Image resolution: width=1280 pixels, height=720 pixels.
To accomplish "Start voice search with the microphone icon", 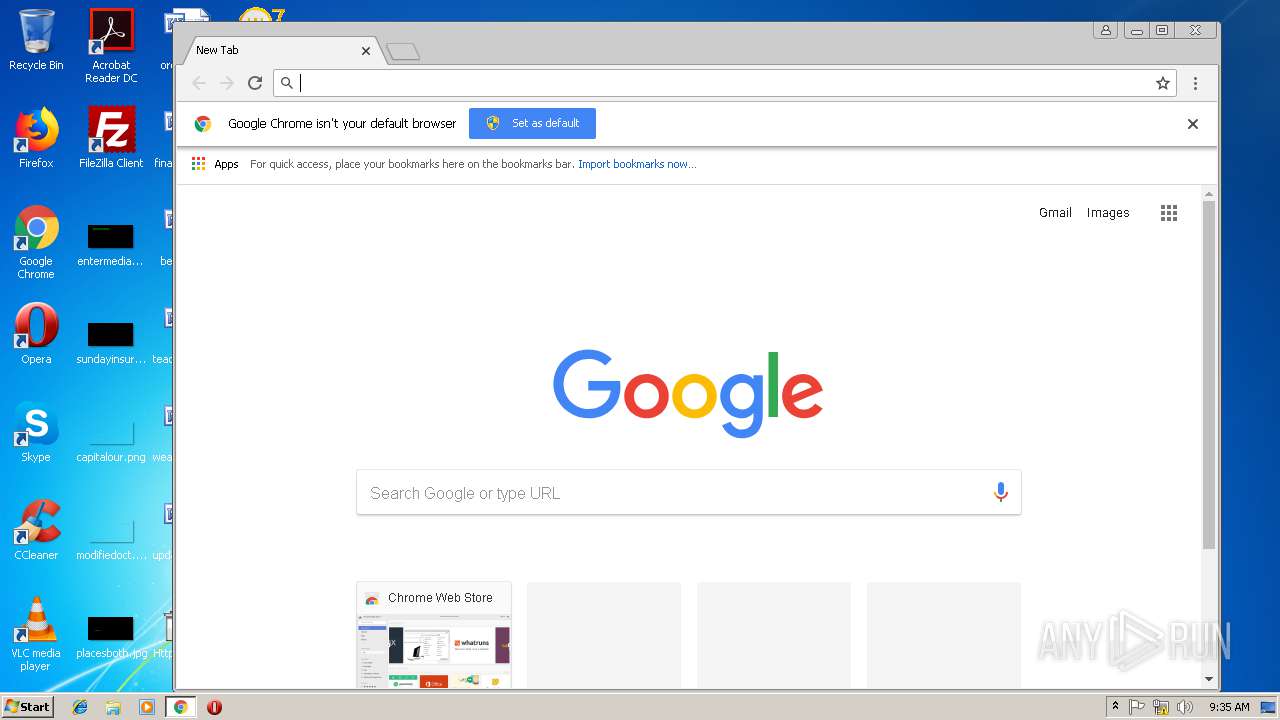I will pos(1000,492).
